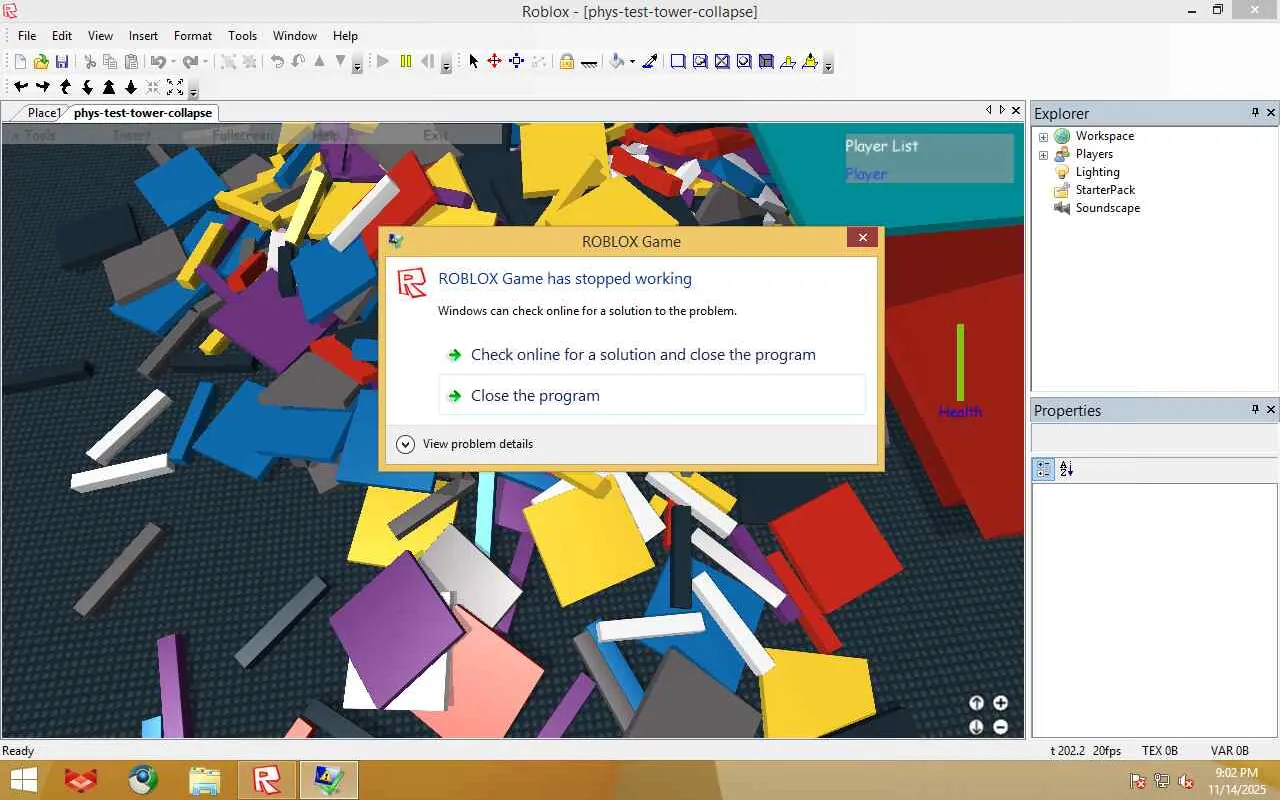Click the New document icon in toolbar
The height and width of the screenshot is (800, 1280).
click(19, 62)
